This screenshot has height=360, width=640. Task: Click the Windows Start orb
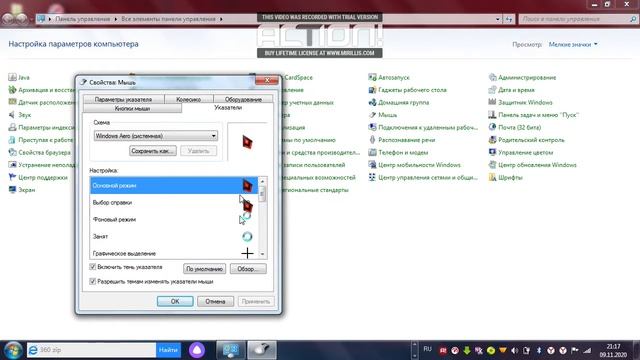pos(13,350)
